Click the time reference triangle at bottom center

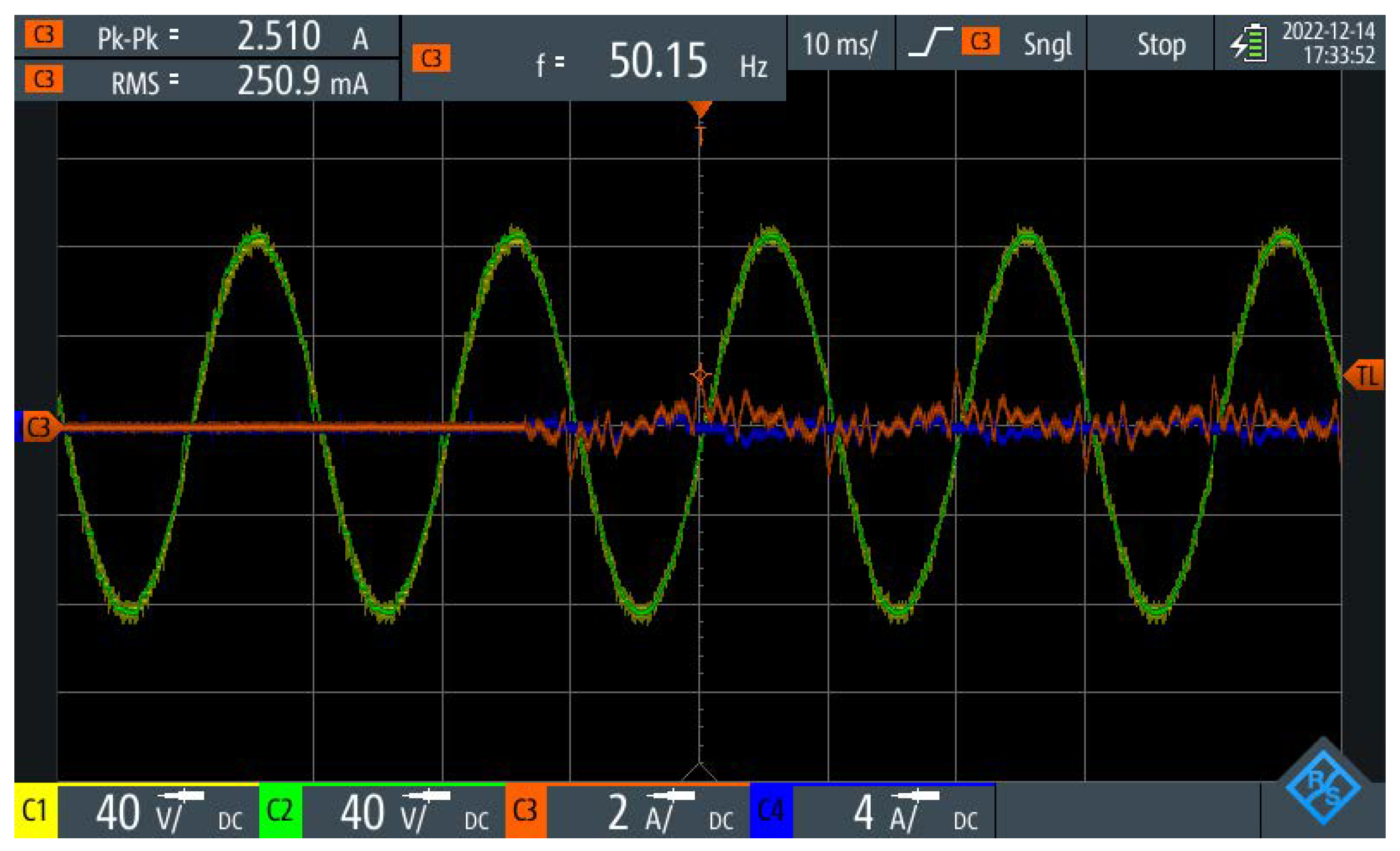pyautogui.click(x=700, y=771)
